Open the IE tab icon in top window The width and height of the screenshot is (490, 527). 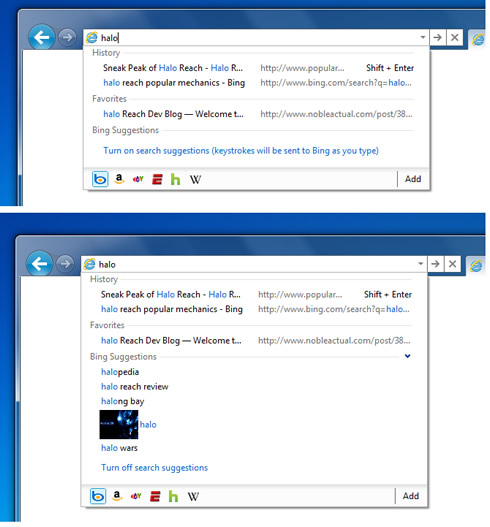pos(478,40)
